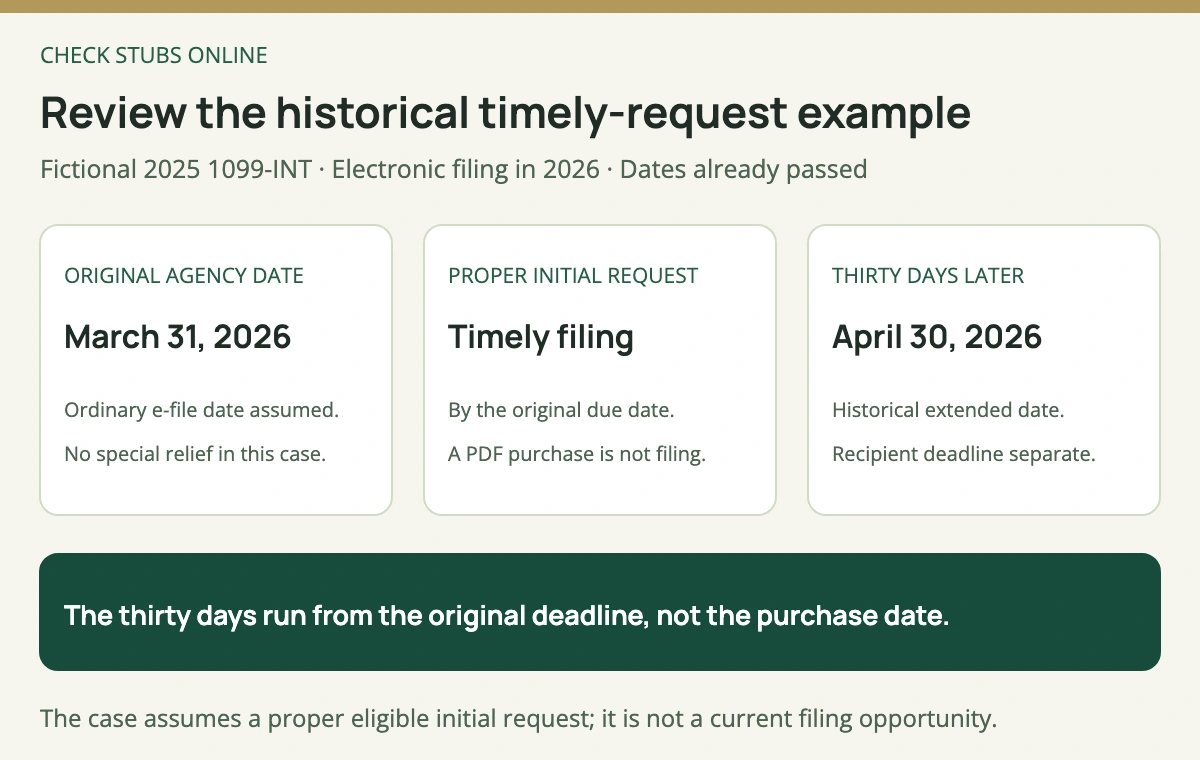Viewport: 1200px width, 760px height.
Task: Click the 'March 31, 2026' date
Action: tap(177, 337)
